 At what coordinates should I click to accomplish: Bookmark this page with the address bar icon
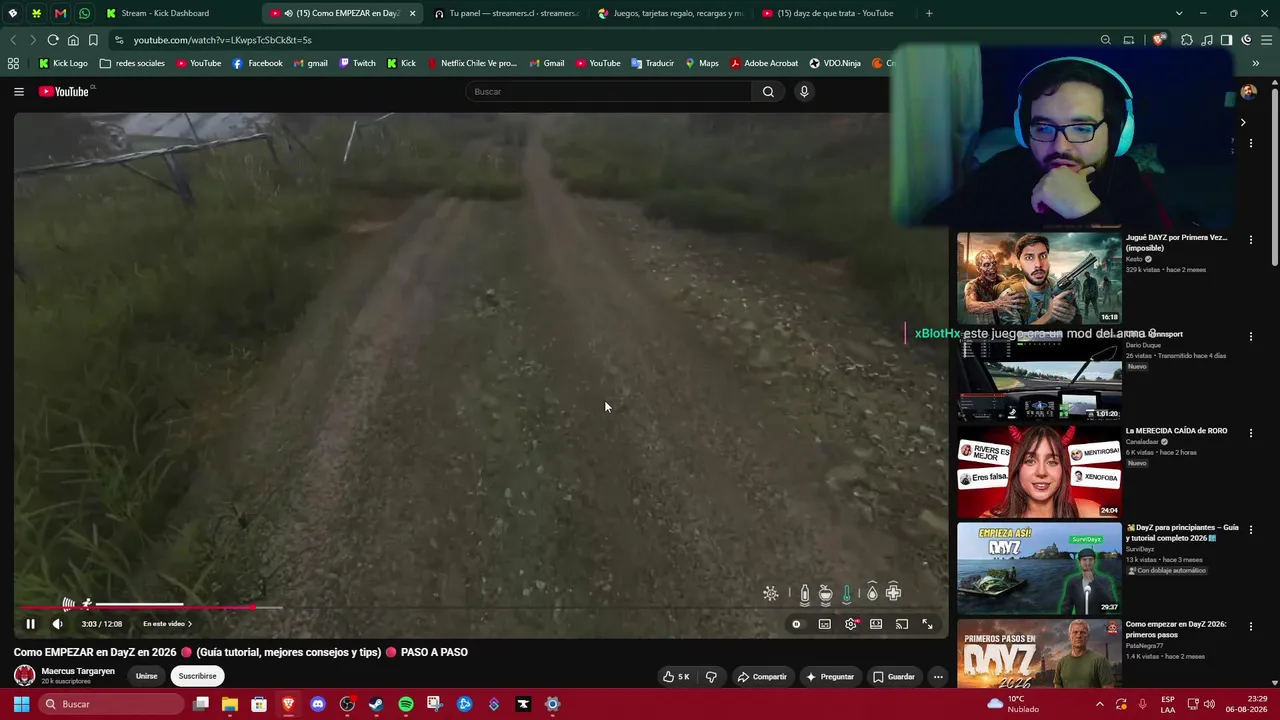click(93, 40)
